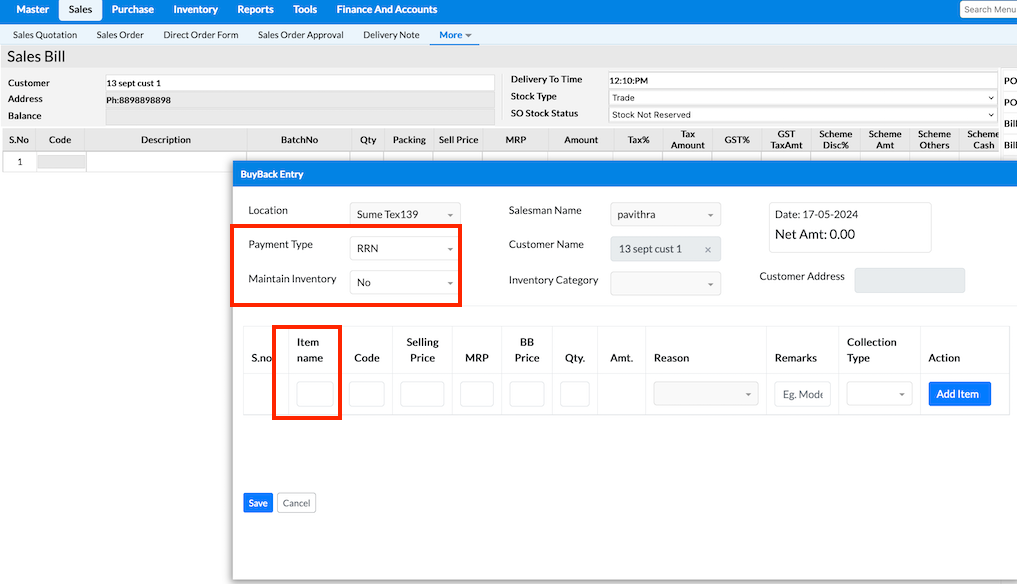1017x584 pixels.
Task: Cancel the BuyBack entry dialog
Action: (x=296, y=503)
